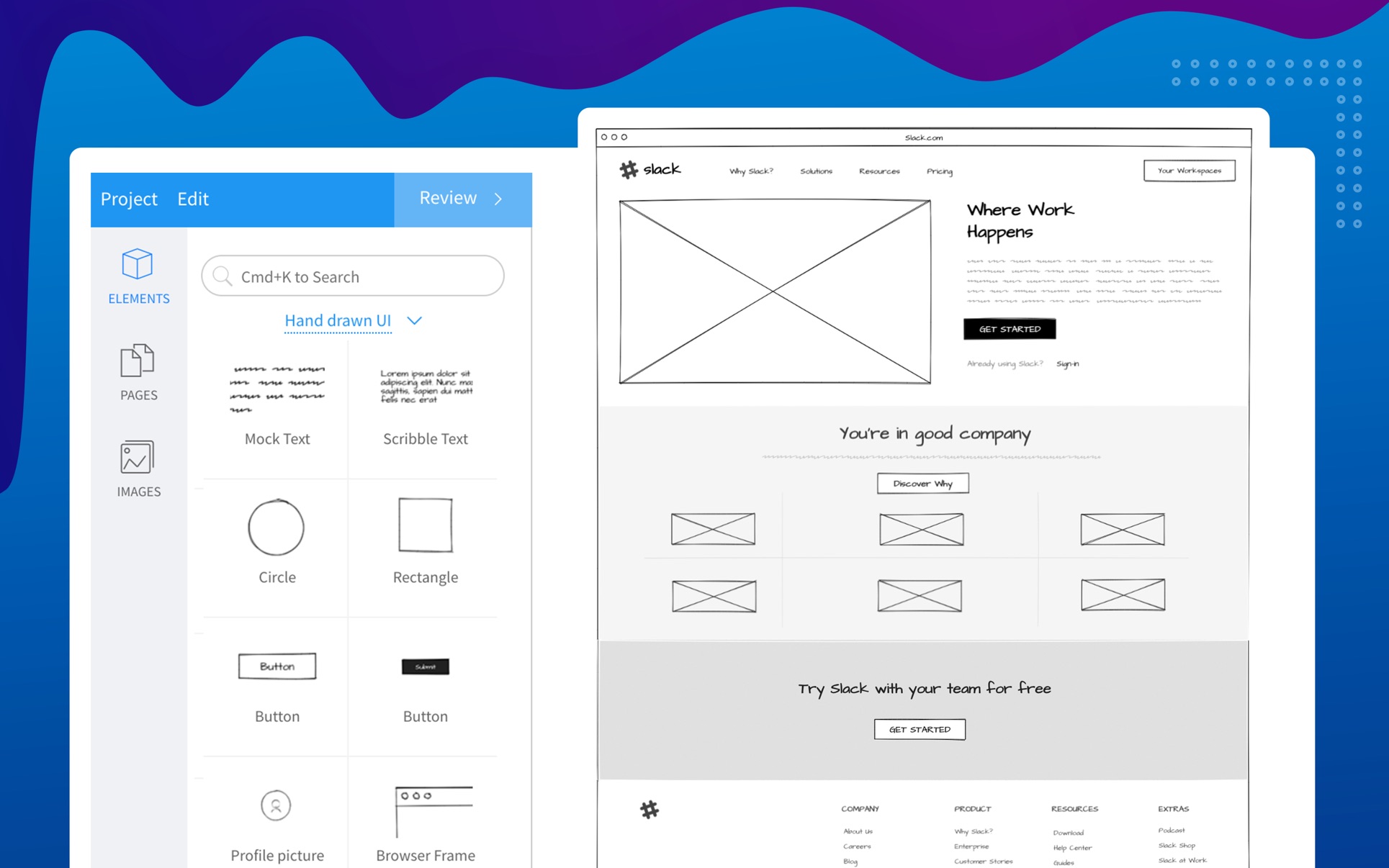1389x868 pixels.
Task: Click the Discover Why button
Action: click(922, 484)
